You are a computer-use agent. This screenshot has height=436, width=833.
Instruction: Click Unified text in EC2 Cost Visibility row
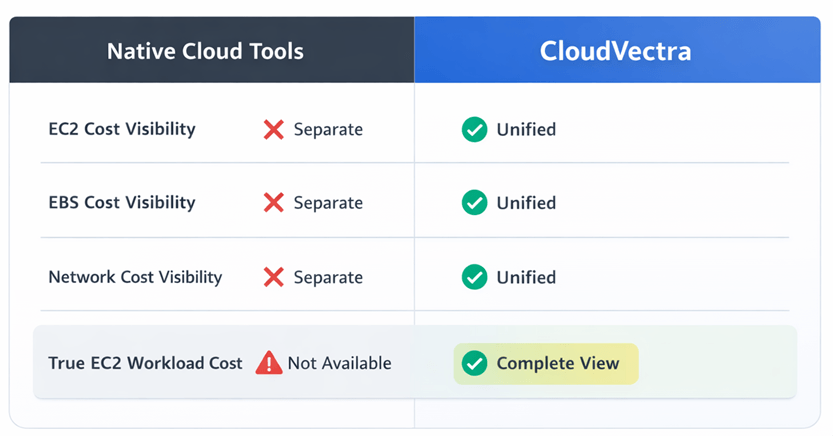pos(526,130)
